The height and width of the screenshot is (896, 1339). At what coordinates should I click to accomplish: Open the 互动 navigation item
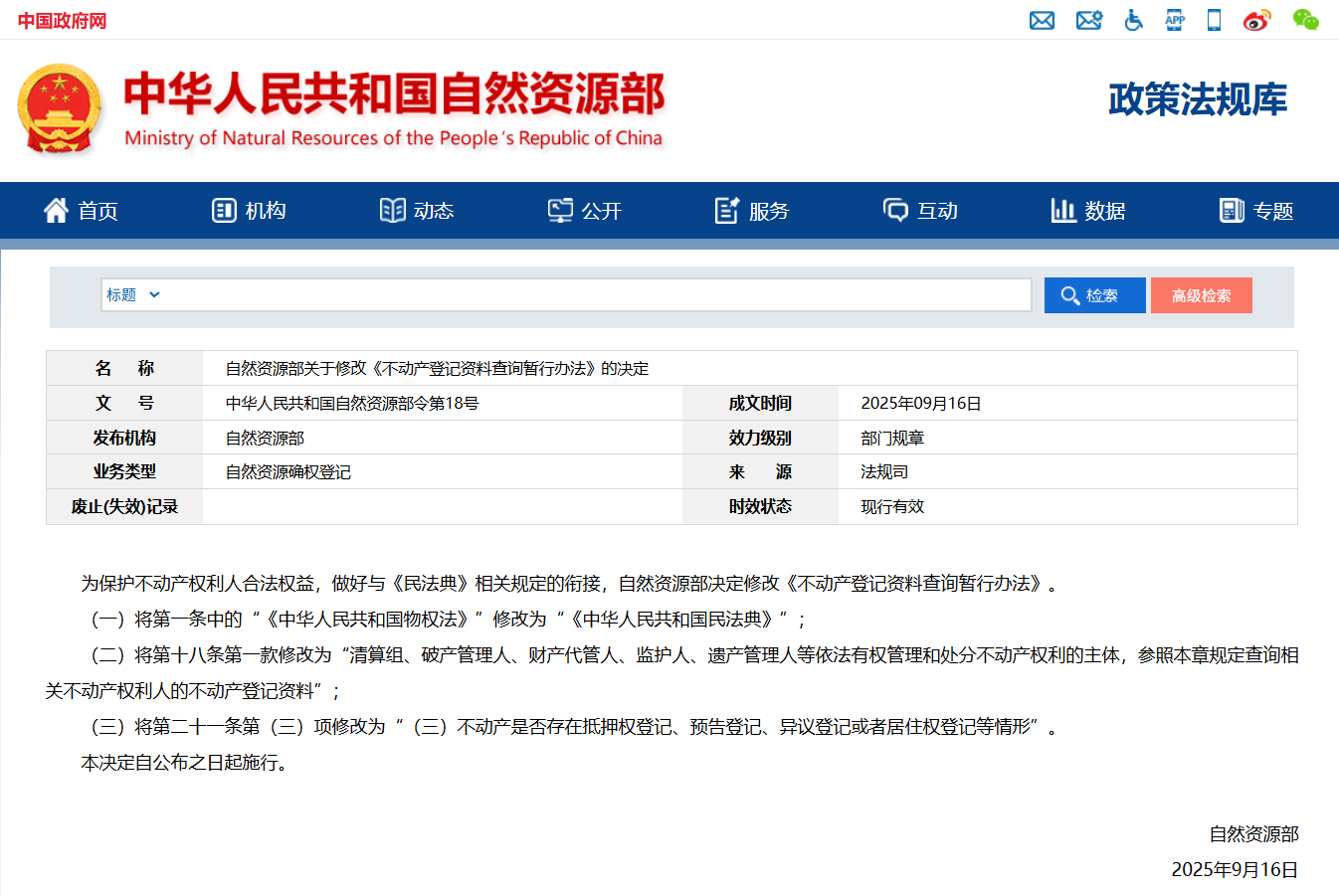(920, 211)
